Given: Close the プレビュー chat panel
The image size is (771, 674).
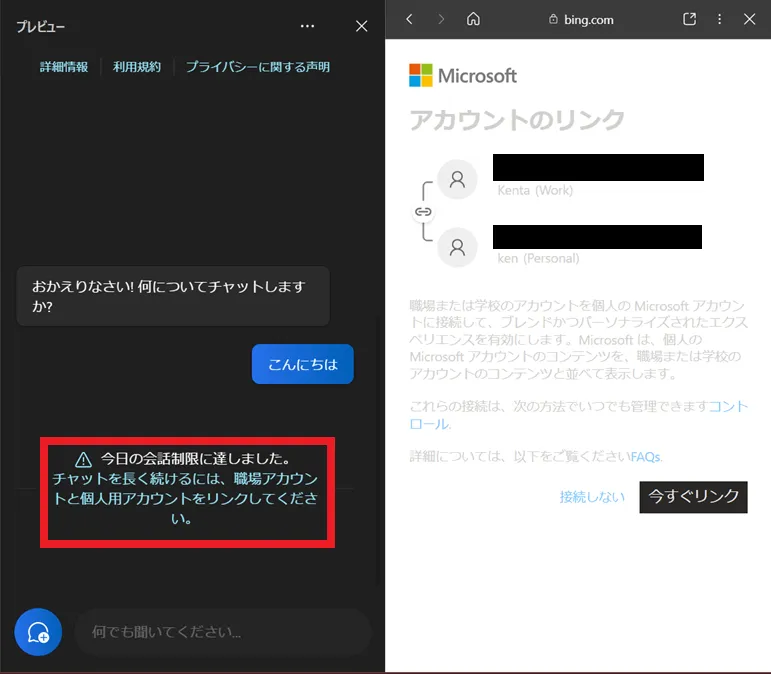Looking at the screenshot, I should tap(361, 27).
